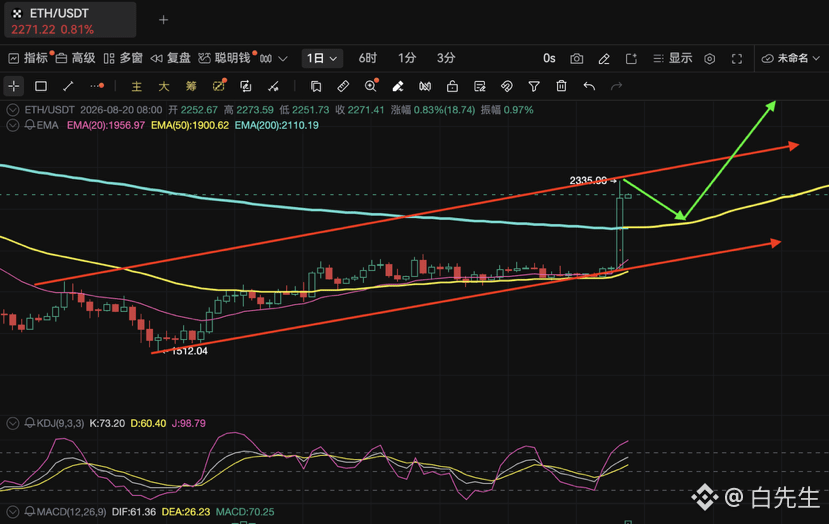Click the refresh-square sync icon
This screenshot has width=829, height=524.
(x=246, y=86)
